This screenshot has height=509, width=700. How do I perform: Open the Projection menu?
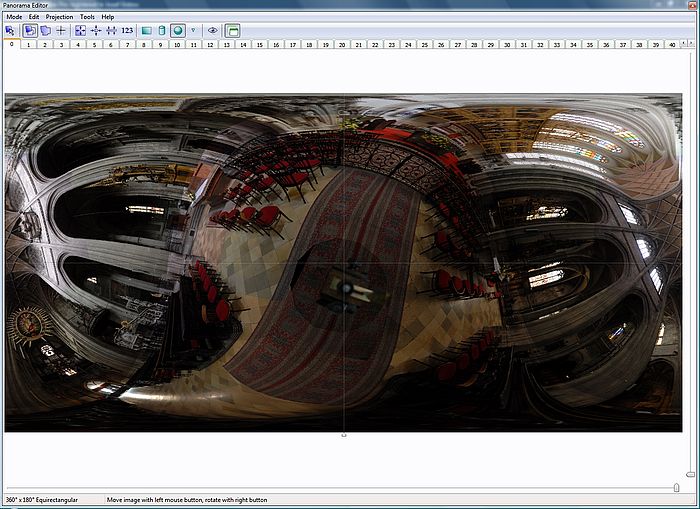pos(59,17)
